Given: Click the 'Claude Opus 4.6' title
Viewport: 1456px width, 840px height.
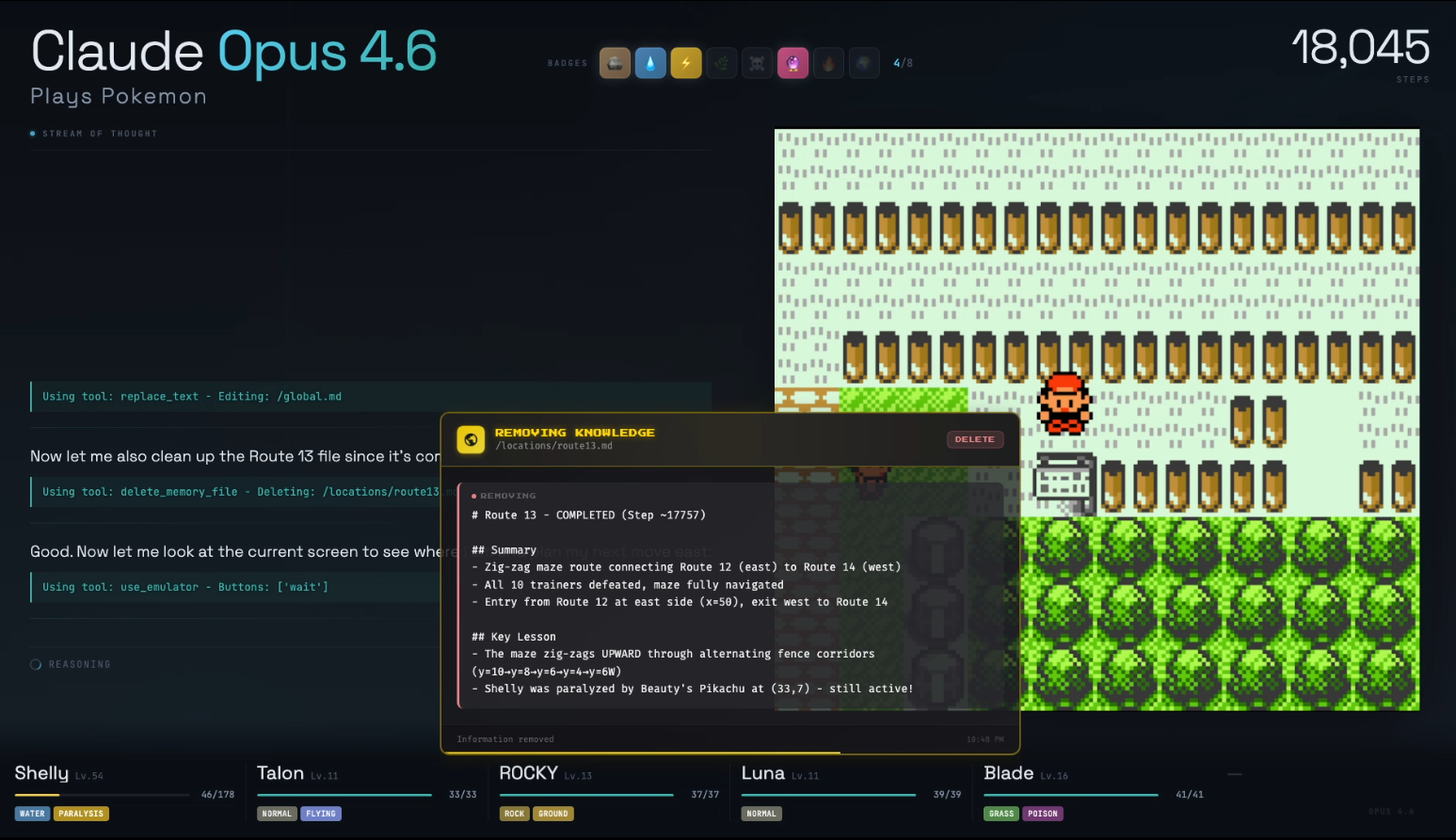Looking at the screenshot, I should coord(233,51).
